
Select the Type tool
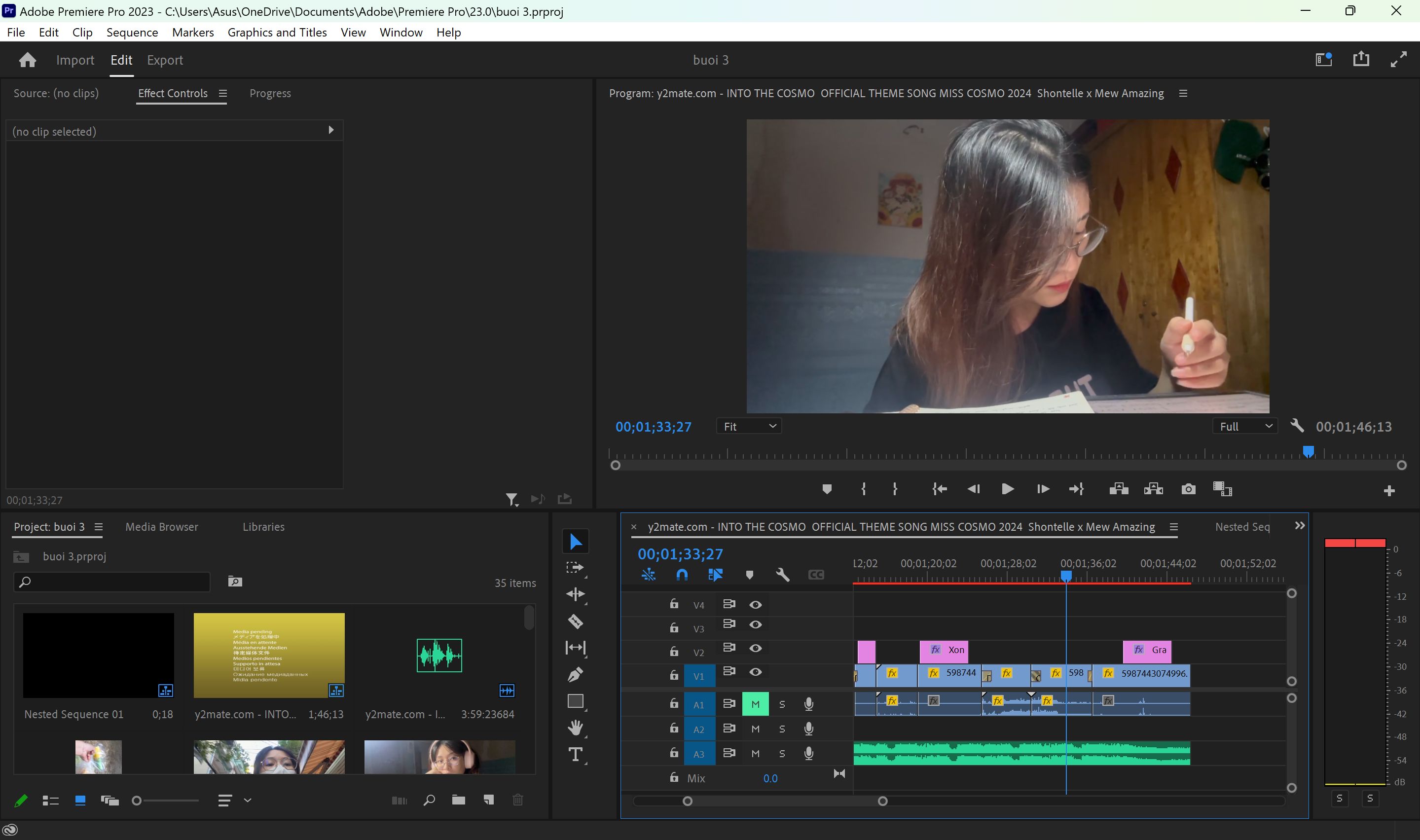click(x=575, y=754)
